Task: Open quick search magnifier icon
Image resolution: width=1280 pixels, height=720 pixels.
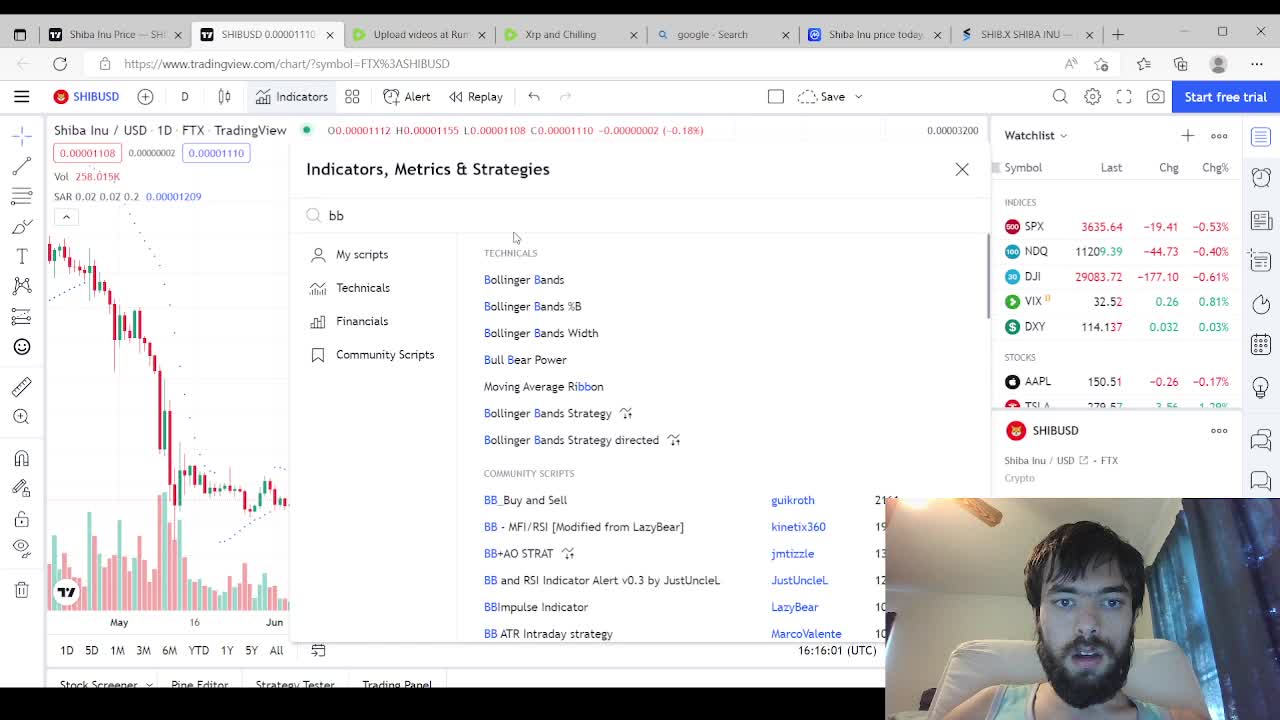Action: pos(1060,97)
